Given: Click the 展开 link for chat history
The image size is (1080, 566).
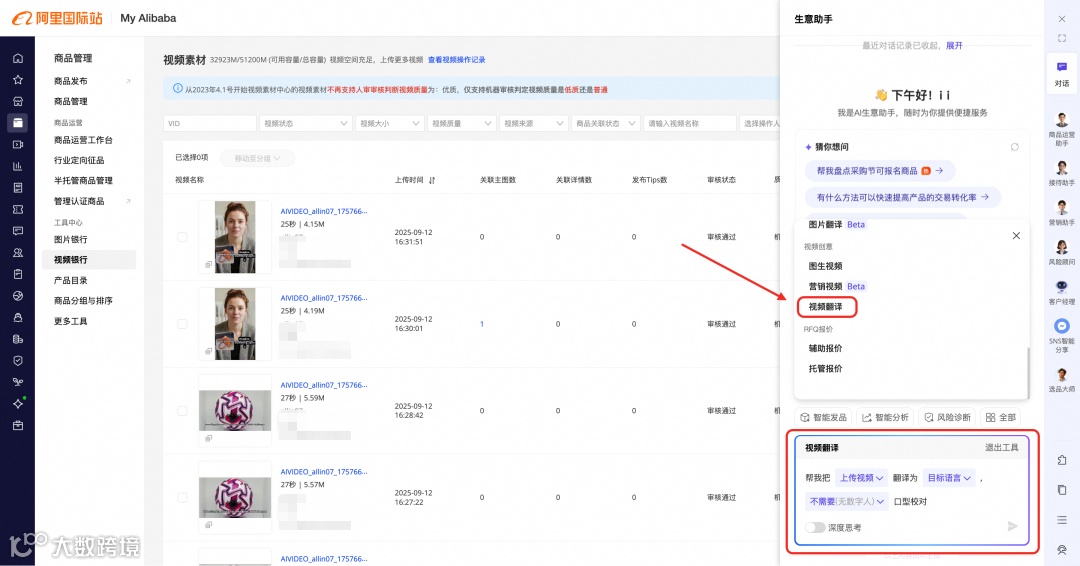Looking at the screenshot, I should (x=954, y=45).
